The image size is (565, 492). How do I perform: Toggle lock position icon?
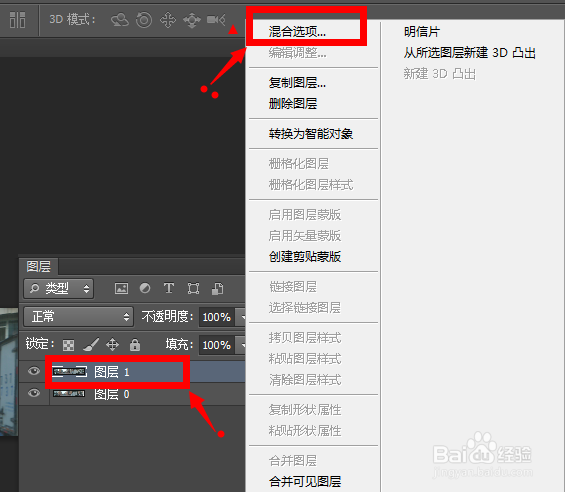[x=112, y=344]
